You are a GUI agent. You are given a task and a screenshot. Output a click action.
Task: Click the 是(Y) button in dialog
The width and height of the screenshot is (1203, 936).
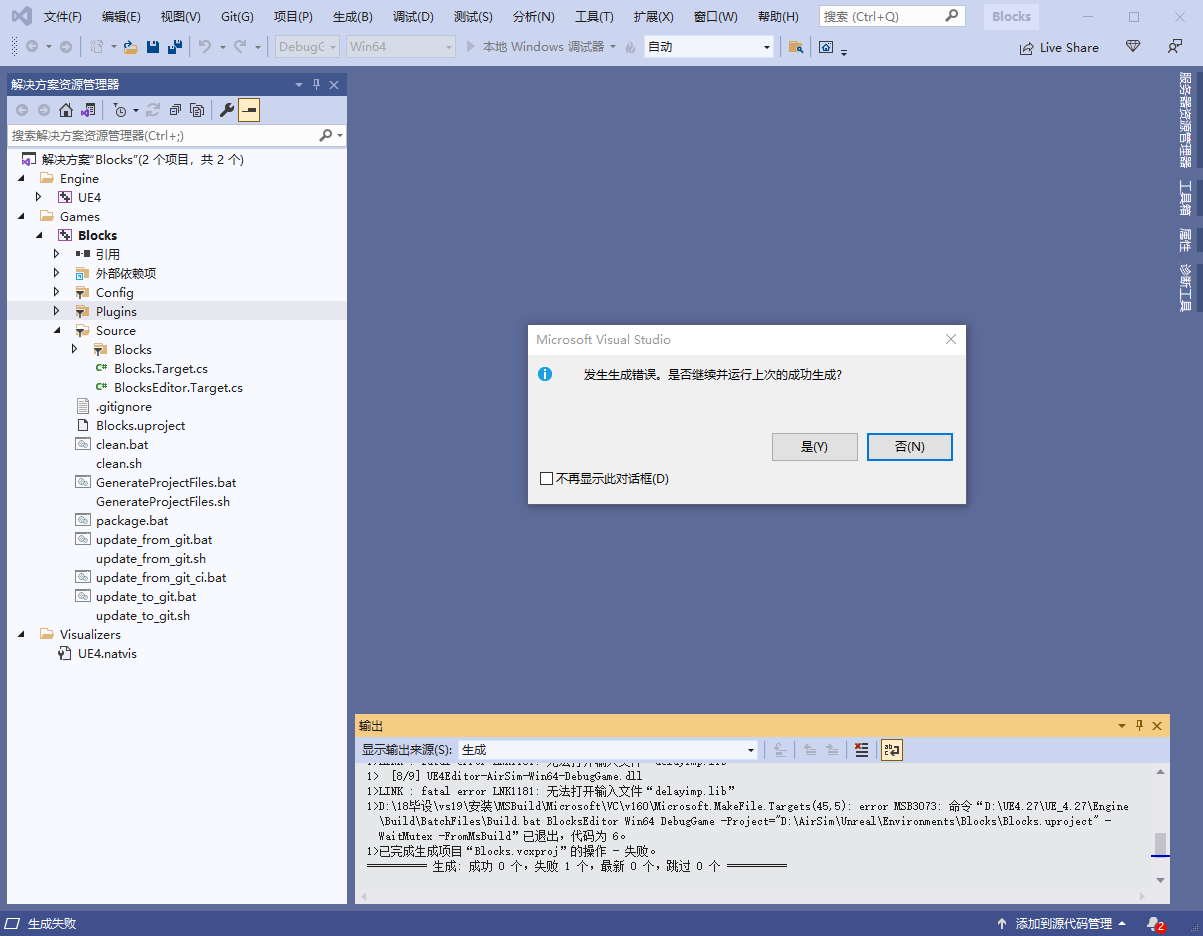click(x=815, y=447)
